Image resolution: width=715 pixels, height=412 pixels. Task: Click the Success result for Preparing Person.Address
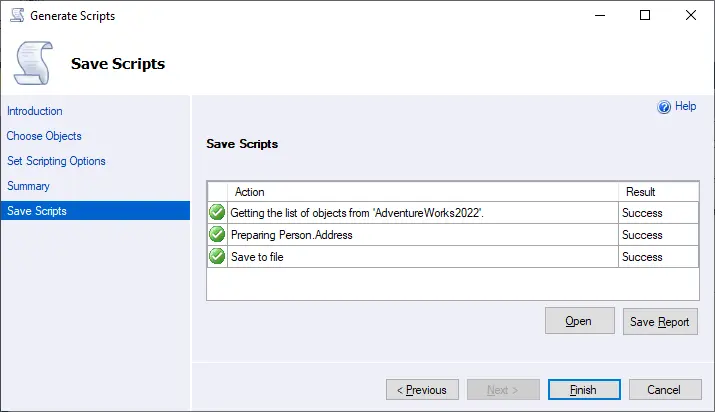point(642,235)
